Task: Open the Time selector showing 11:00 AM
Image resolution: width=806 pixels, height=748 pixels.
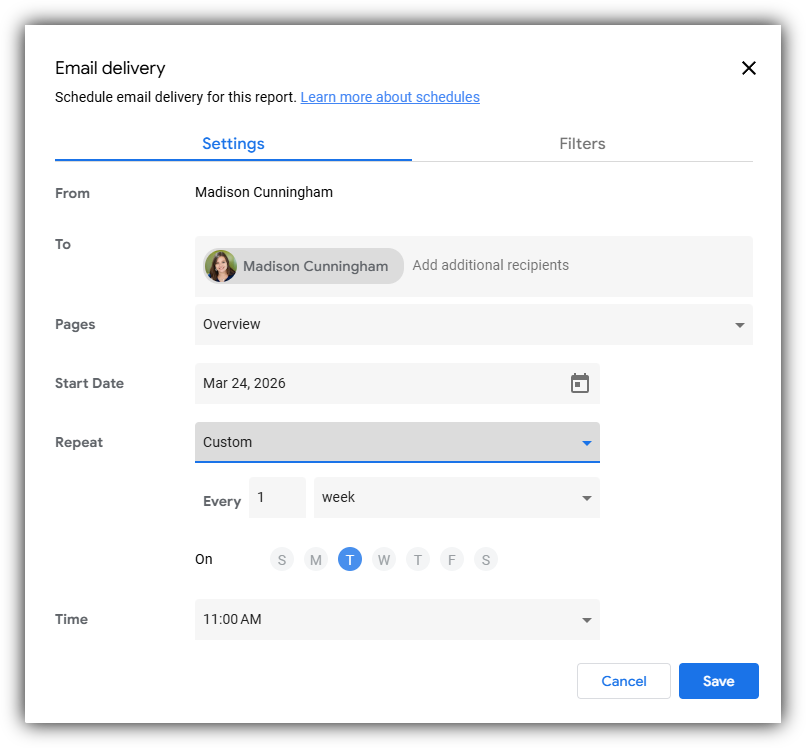Action: (397, 619)
